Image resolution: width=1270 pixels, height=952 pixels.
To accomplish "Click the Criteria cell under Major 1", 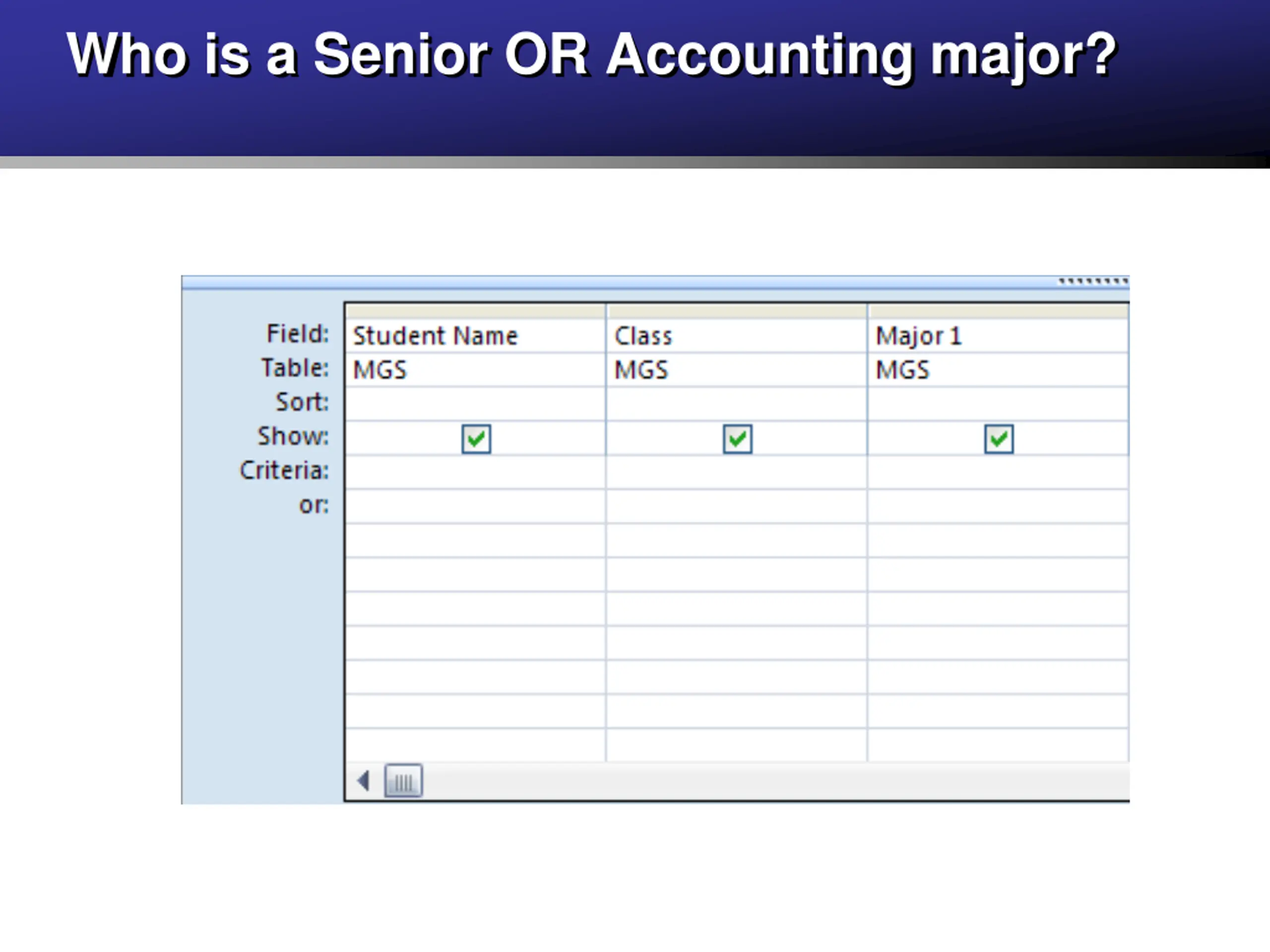I will point(998,472).
